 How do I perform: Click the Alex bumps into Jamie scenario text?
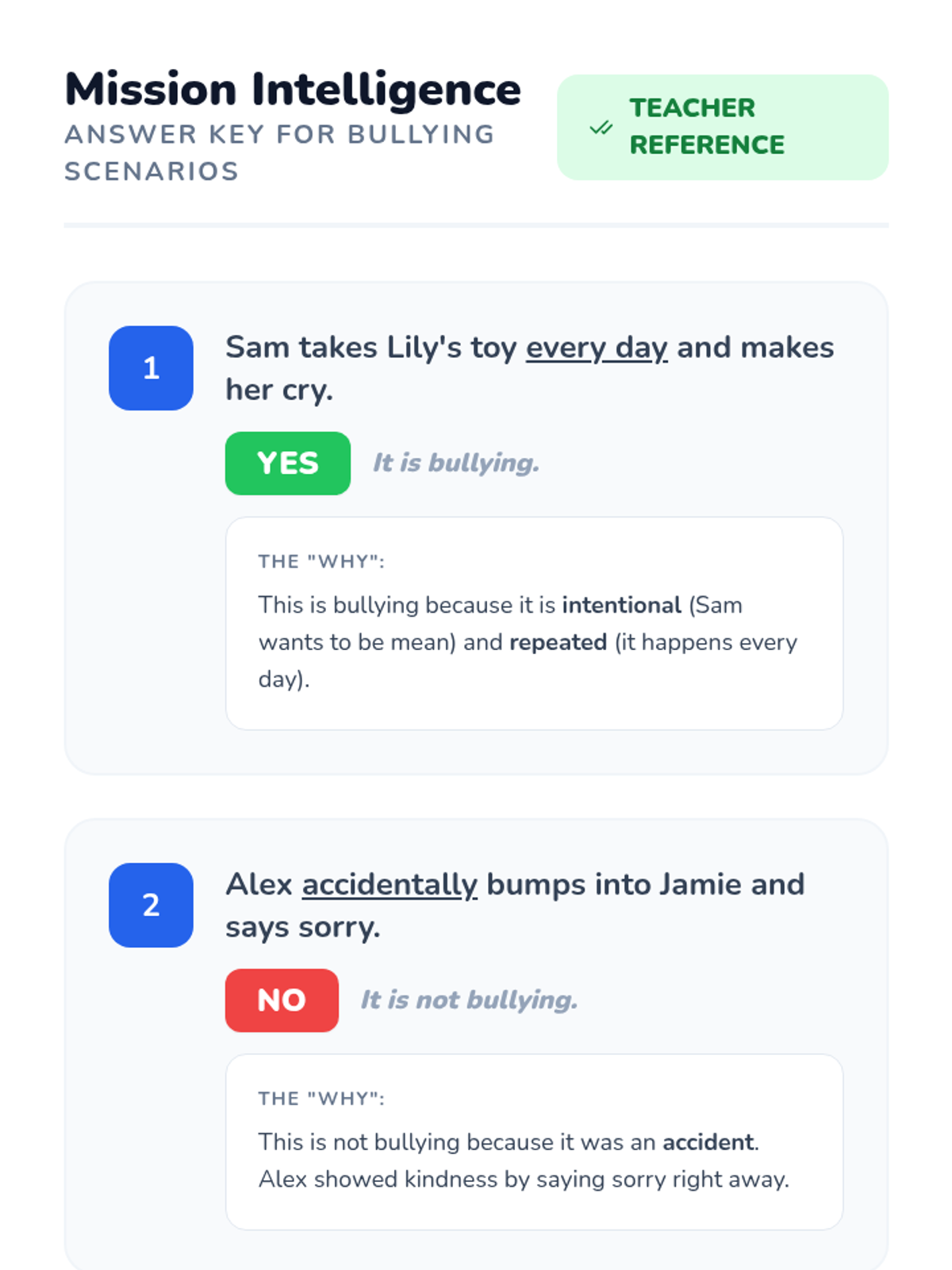515,905
